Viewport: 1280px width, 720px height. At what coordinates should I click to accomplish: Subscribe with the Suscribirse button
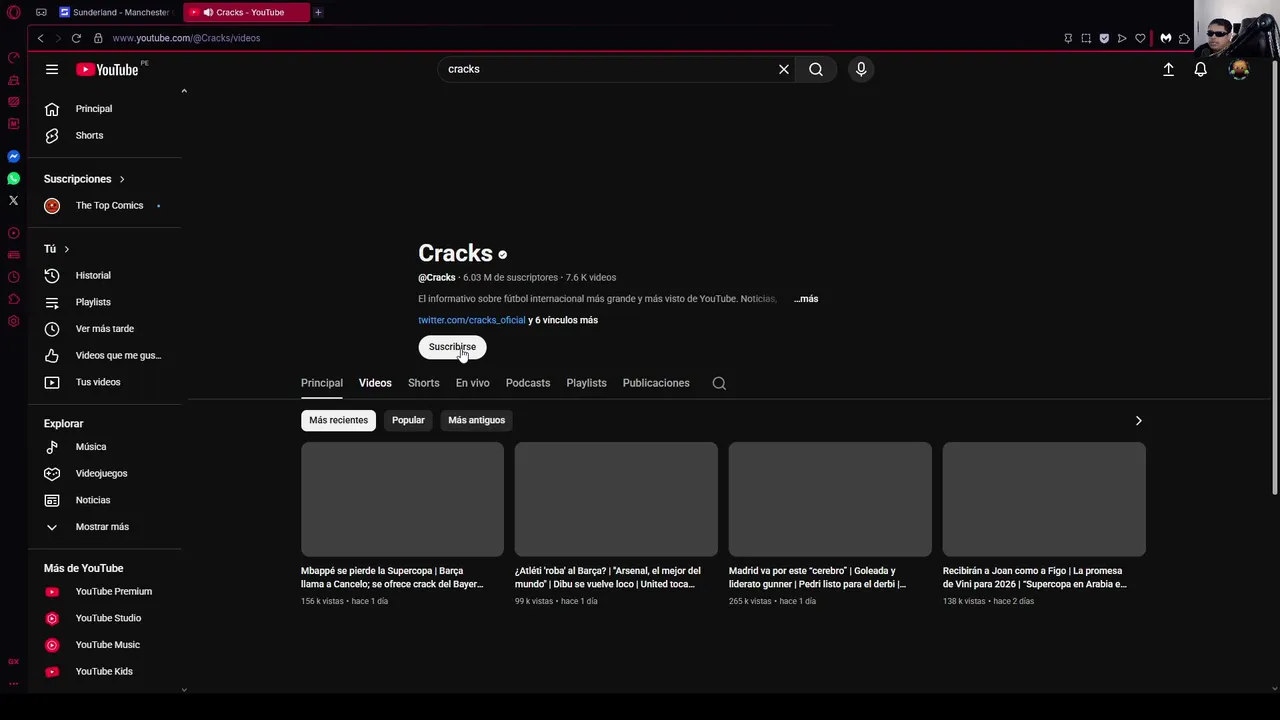(x=452, y=347)
